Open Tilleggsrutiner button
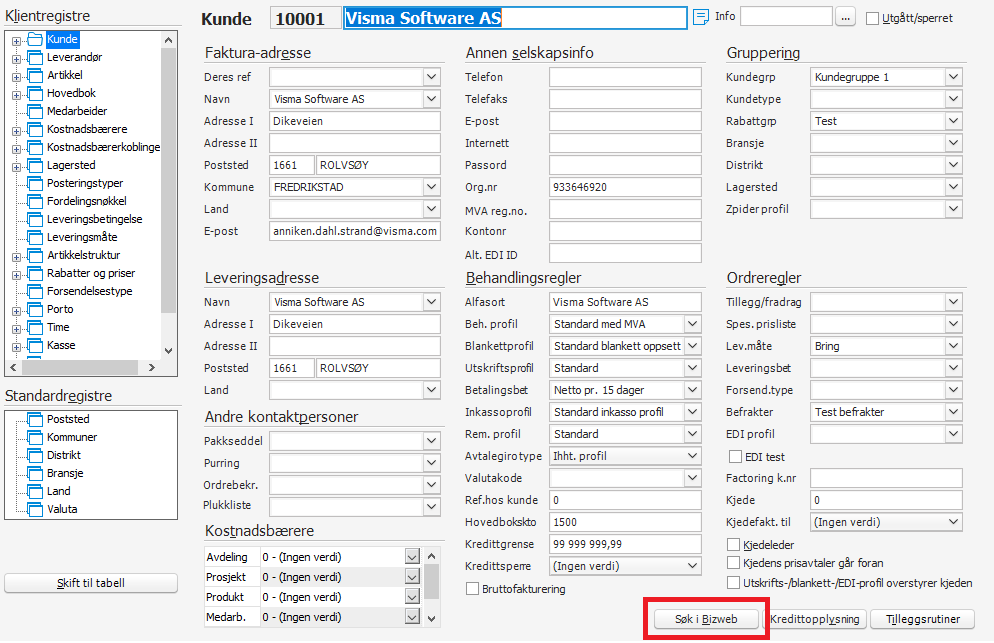Image resolution: width=994 pixels, height=643 pixels. (x=922, y=620)
